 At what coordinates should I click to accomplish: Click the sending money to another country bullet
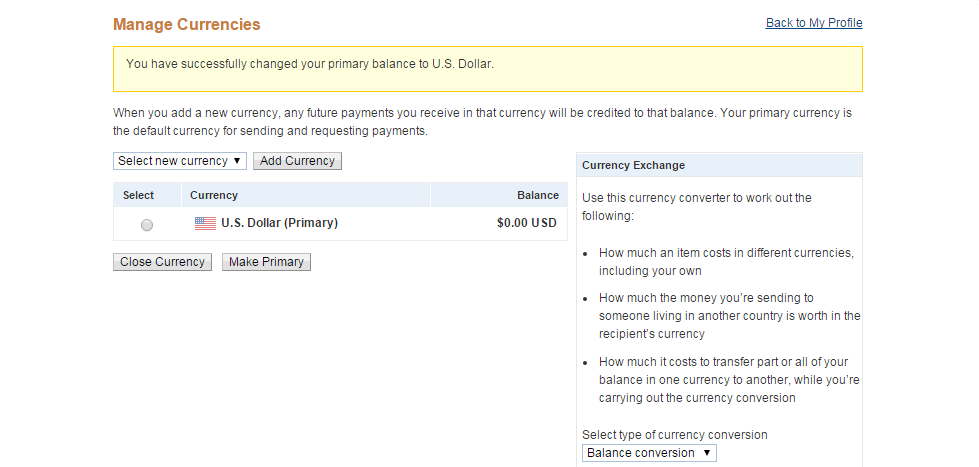coord(729,316)
